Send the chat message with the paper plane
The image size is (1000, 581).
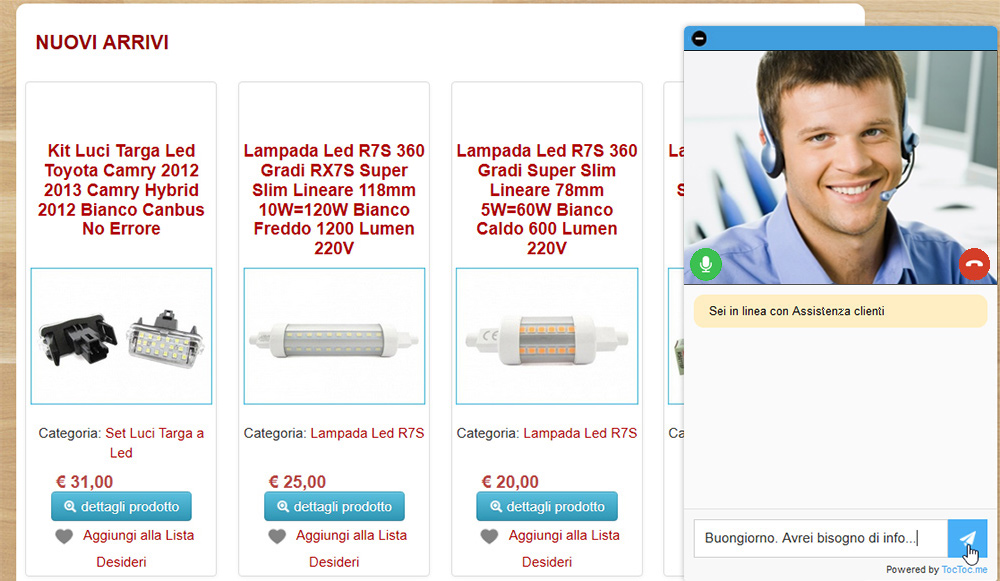[x=967, y=539]
